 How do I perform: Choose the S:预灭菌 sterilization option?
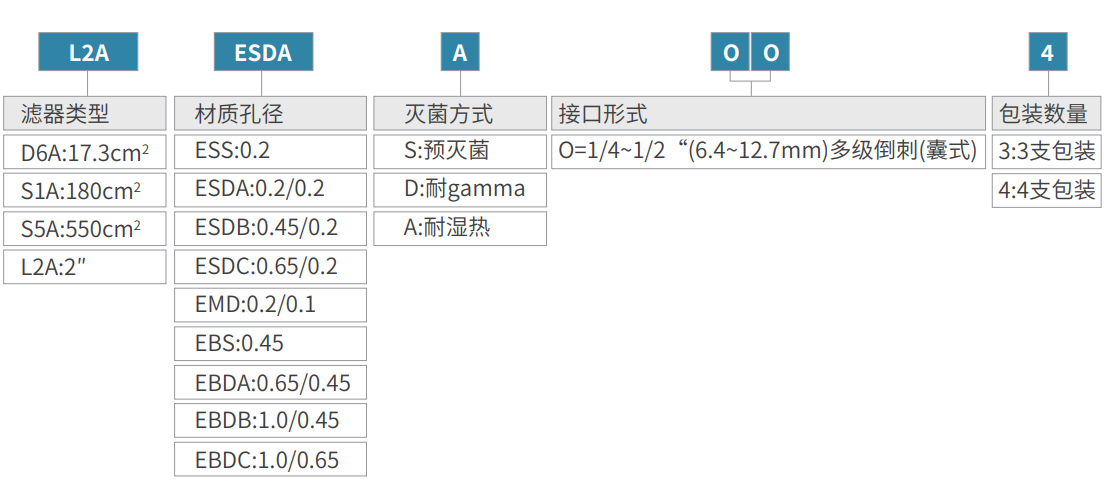460,151
